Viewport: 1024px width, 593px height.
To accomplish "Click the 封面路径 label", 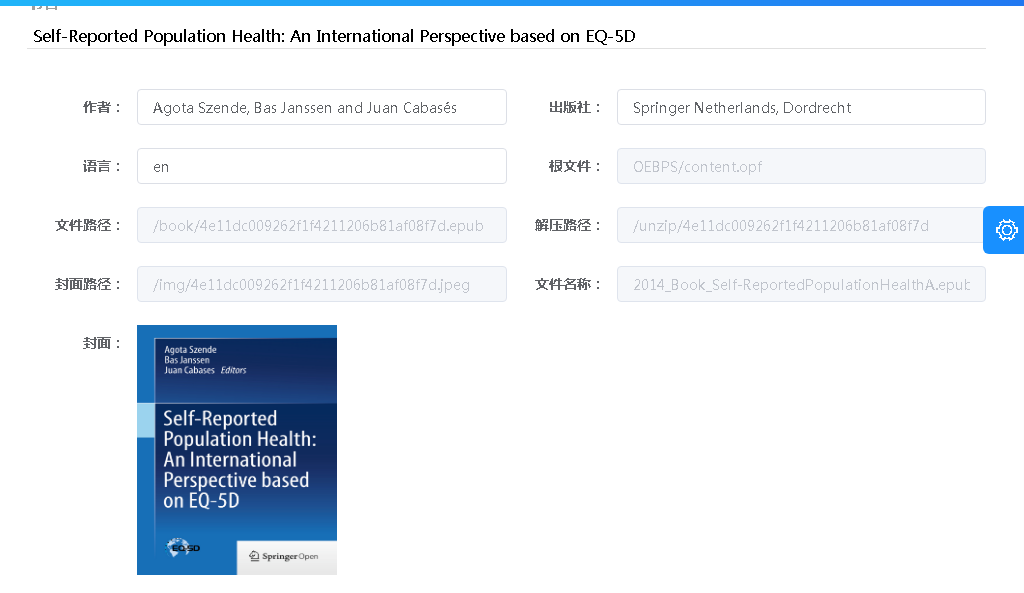I will 88,283.
